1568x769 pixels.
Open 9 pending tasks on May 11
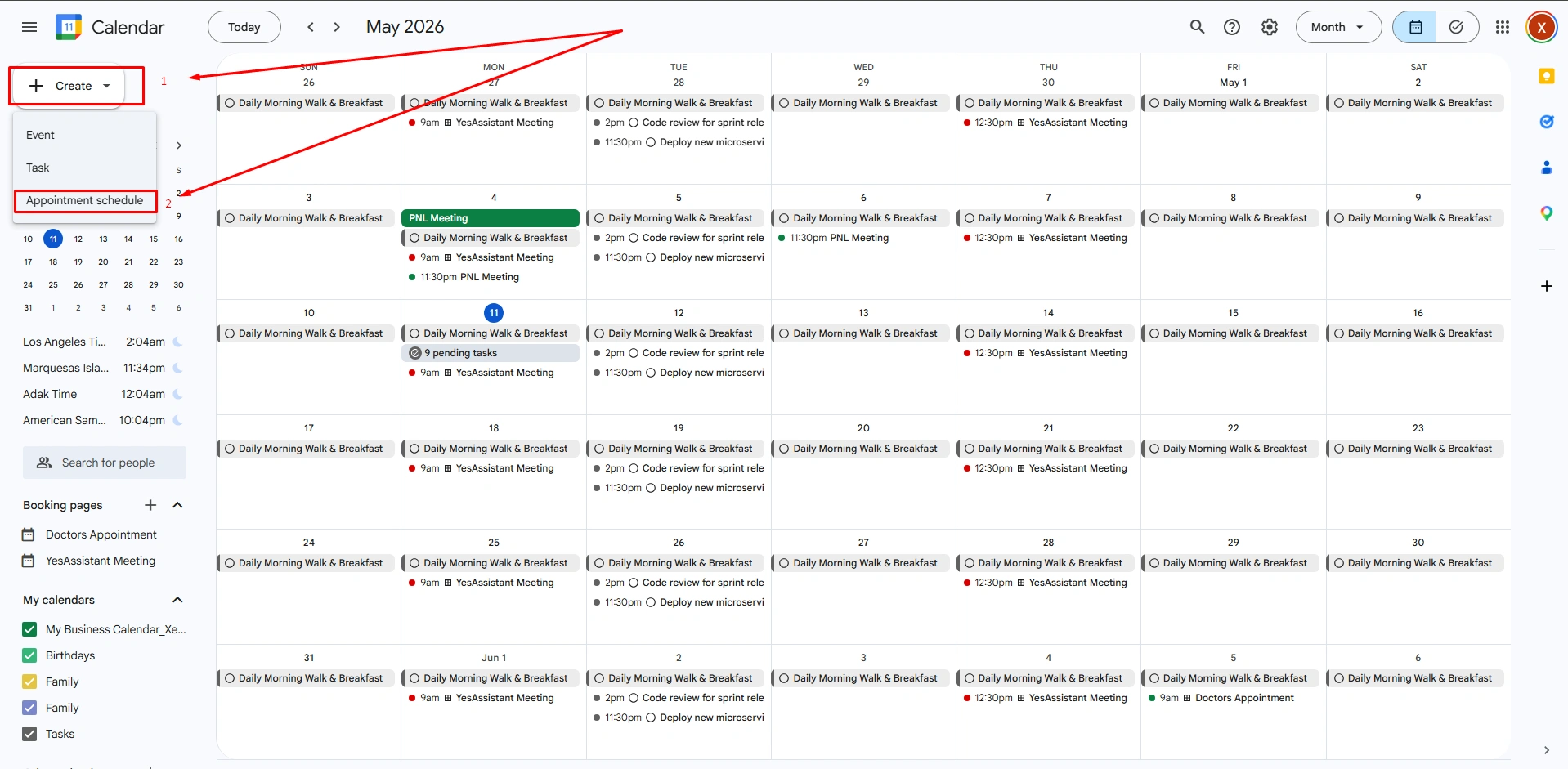click(x=491, y=353)
